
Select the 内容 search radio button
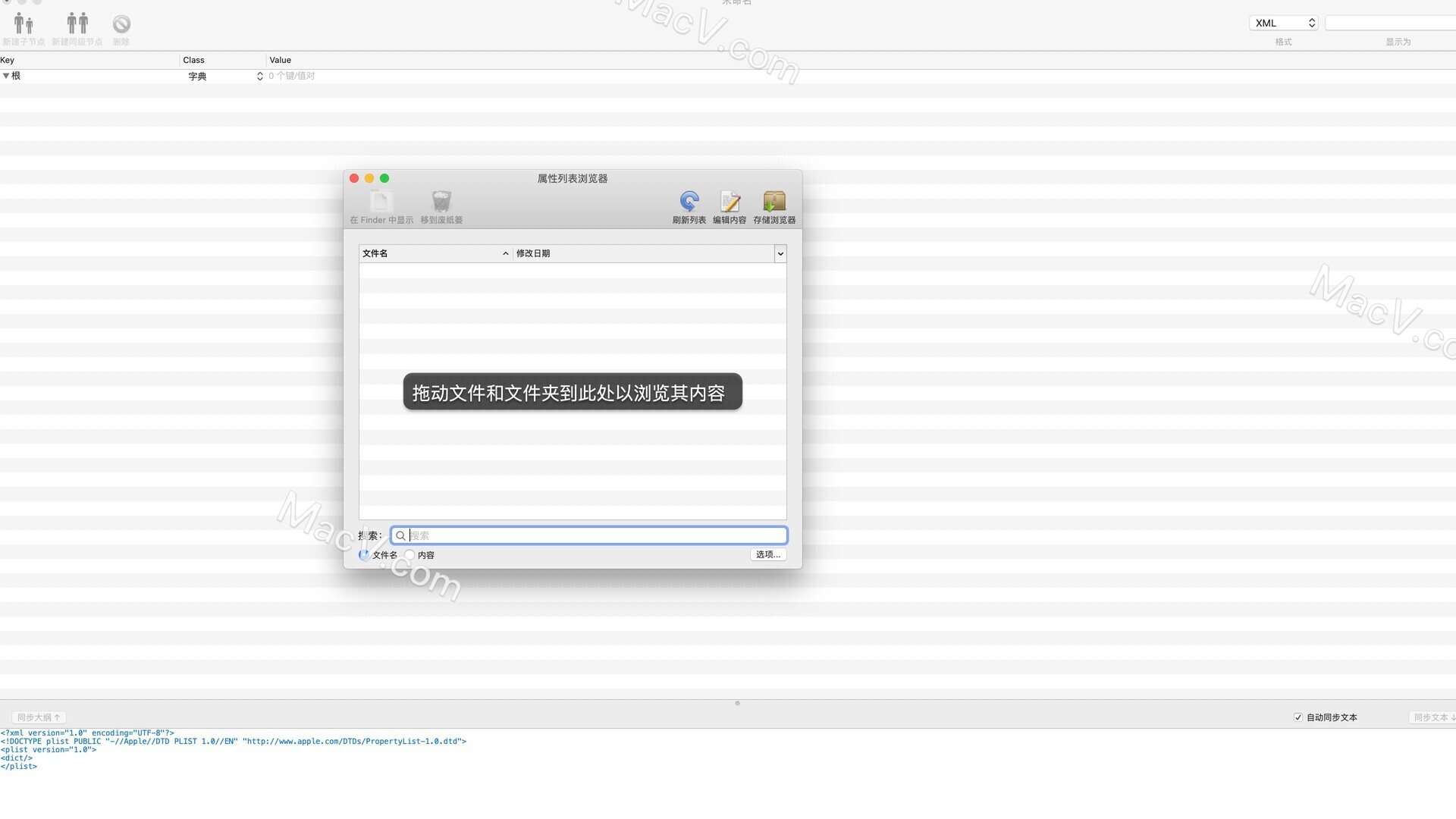point(409,555)
